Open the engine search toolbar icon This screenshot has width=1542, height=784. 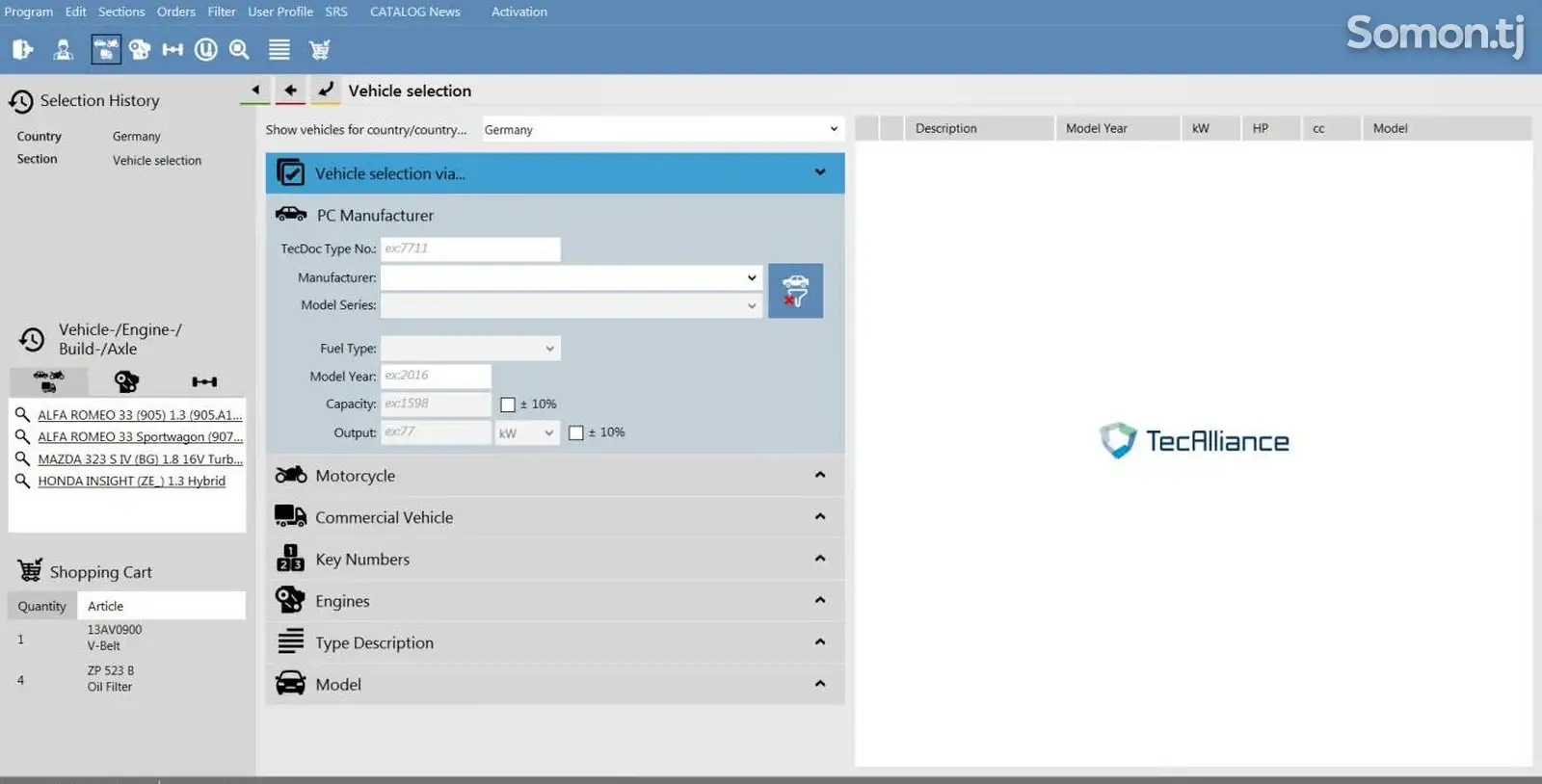tap(140, 49)
